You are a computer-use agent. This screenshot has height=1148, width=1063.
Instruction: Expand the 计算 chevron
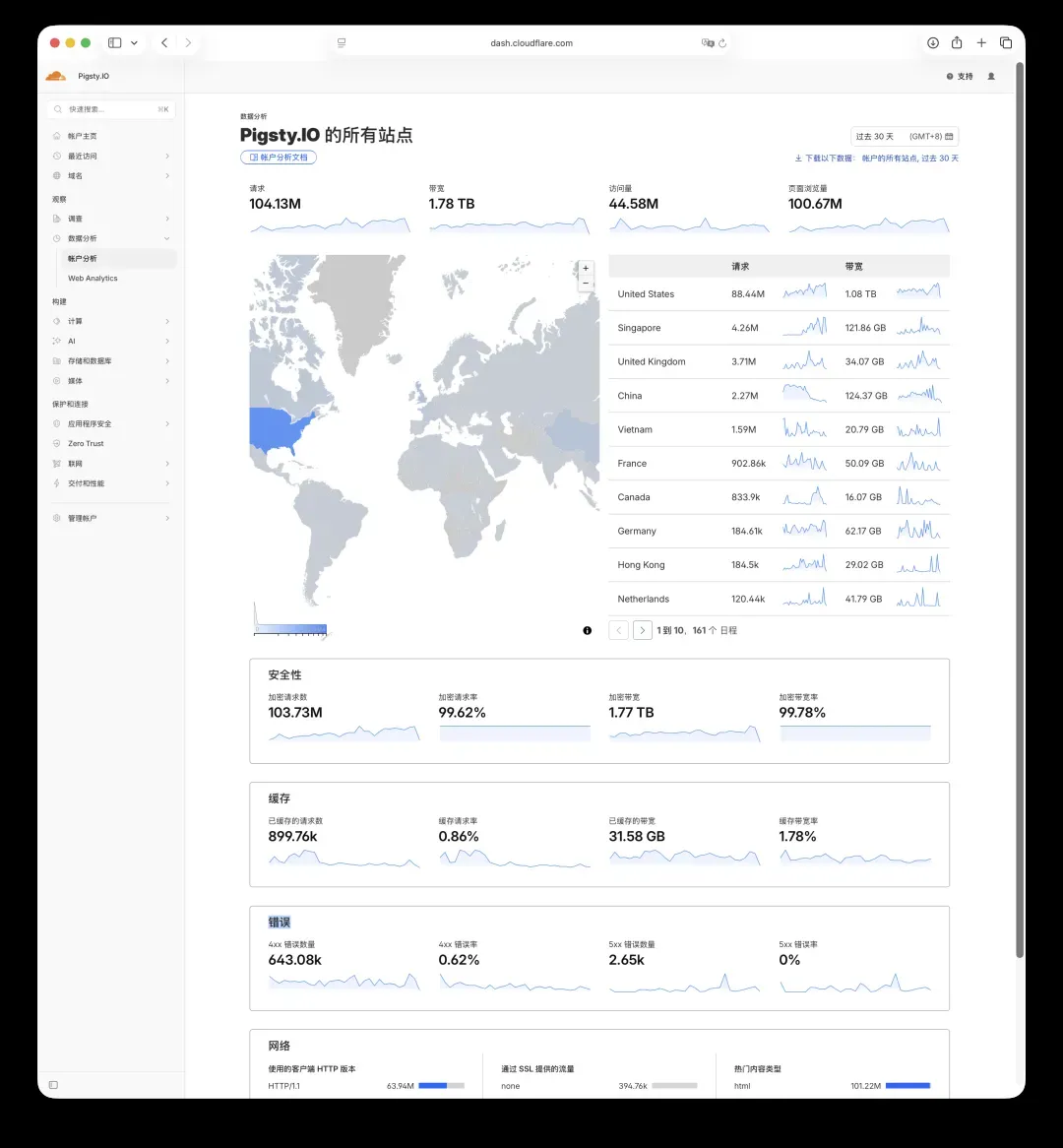167,321
